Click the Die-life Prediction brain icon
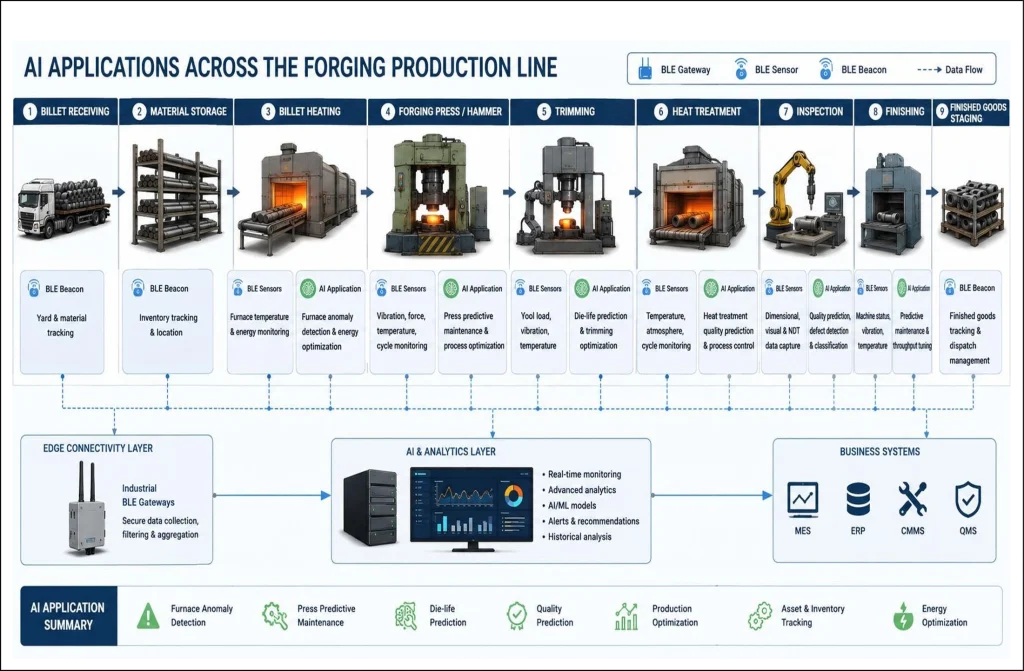The image size is (1024, 671). click(x=407, y=615)
